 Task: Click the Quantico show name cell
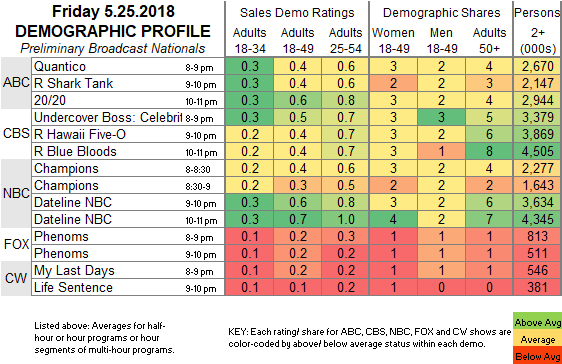click(x=128, y=66)
